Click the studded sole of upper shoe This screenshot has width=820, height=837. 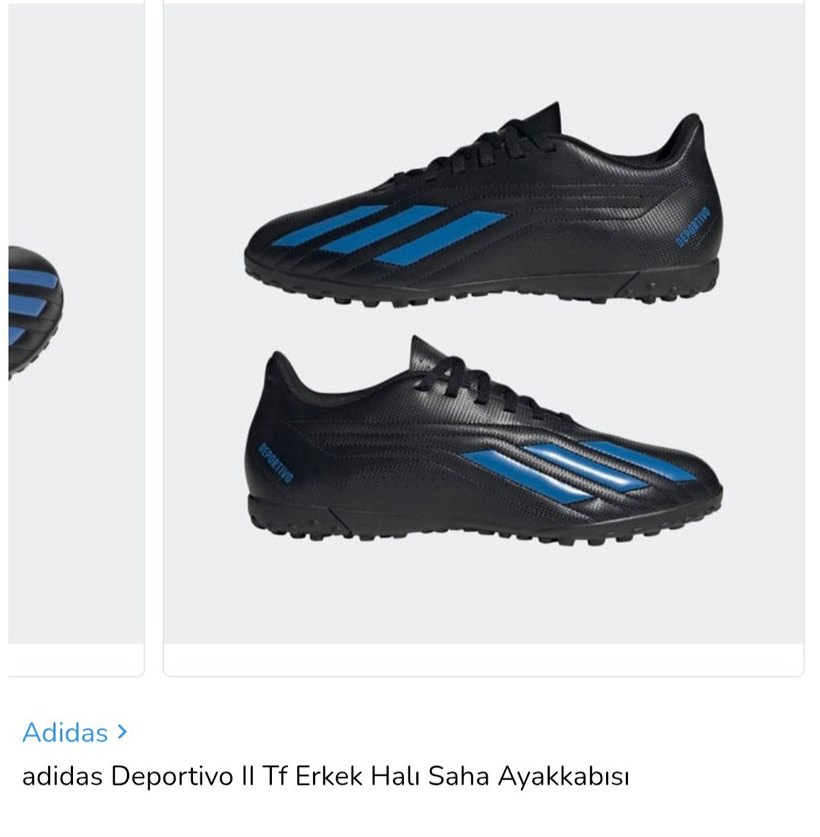483,288
